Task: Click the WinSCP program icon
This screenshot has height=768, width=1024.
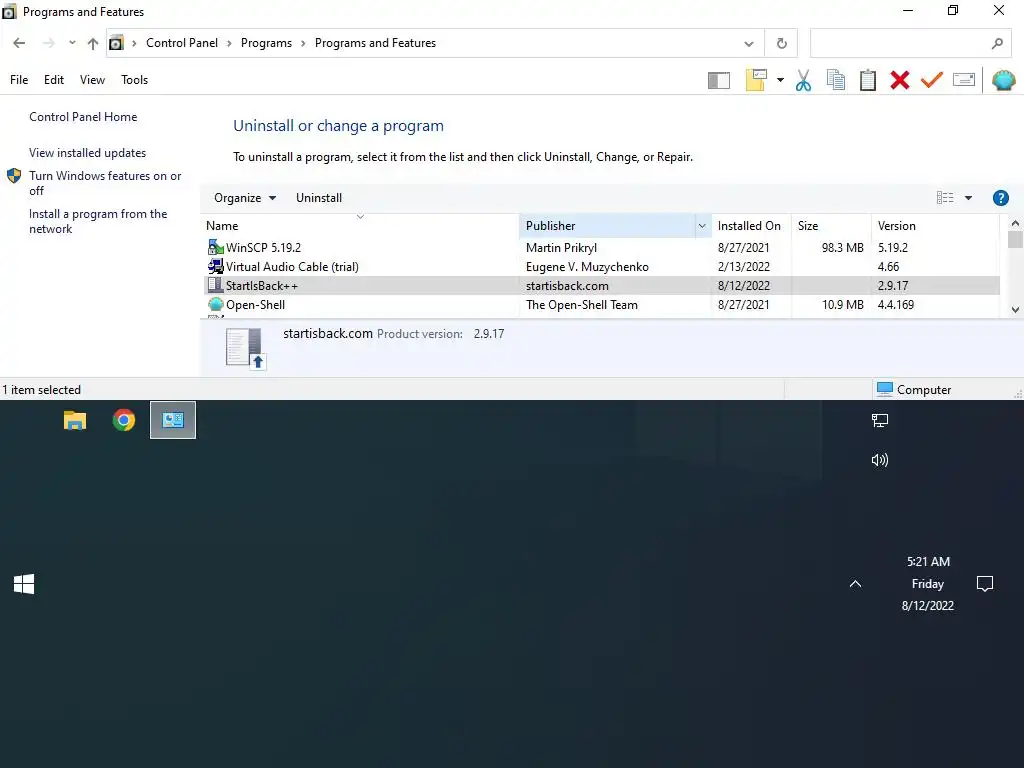Action: pyautogui.click(x=215, y=248)
